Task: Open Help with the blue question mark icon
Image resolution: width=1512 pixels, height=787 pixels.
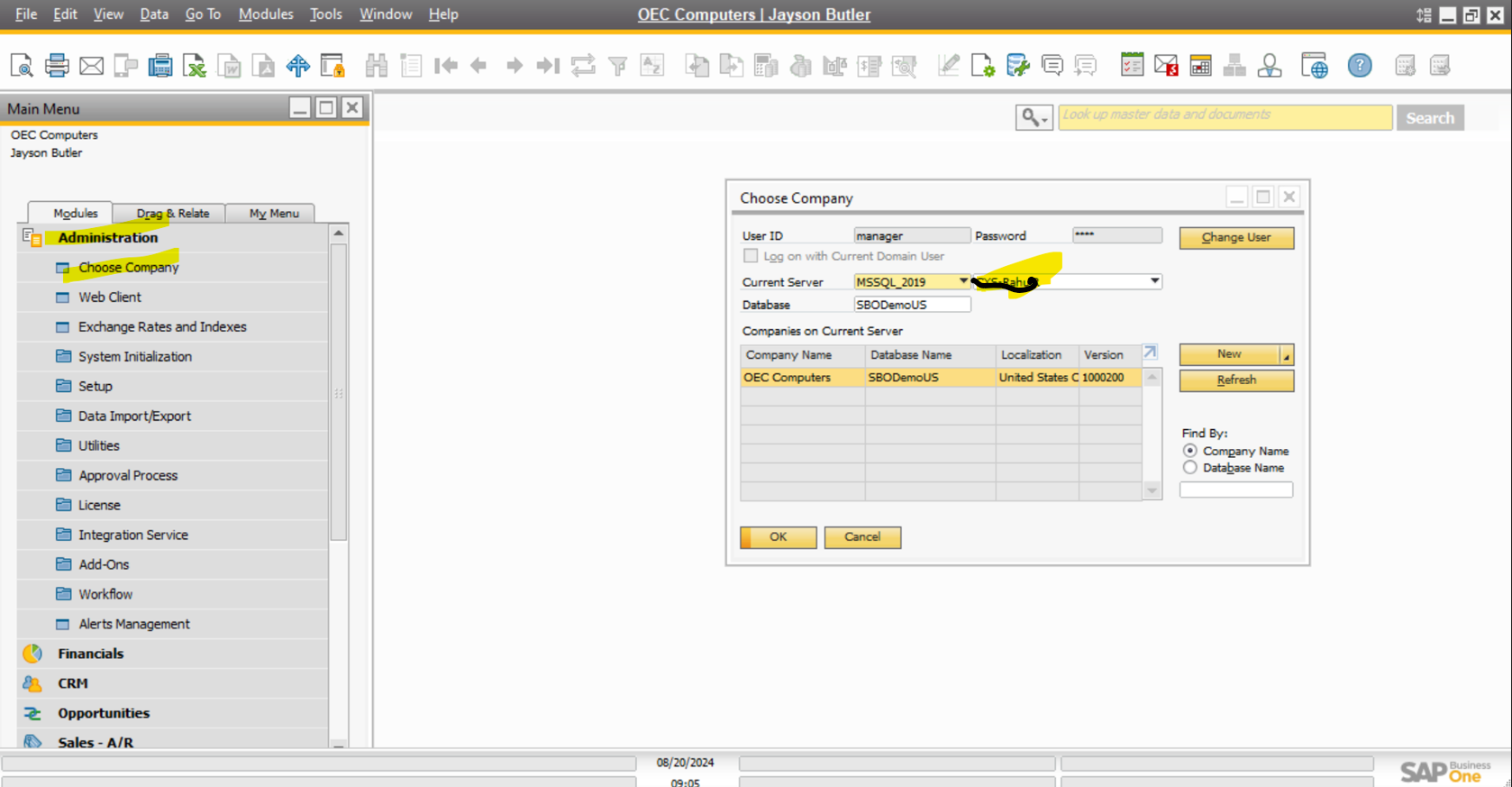Action: [x=1360, y=65]
